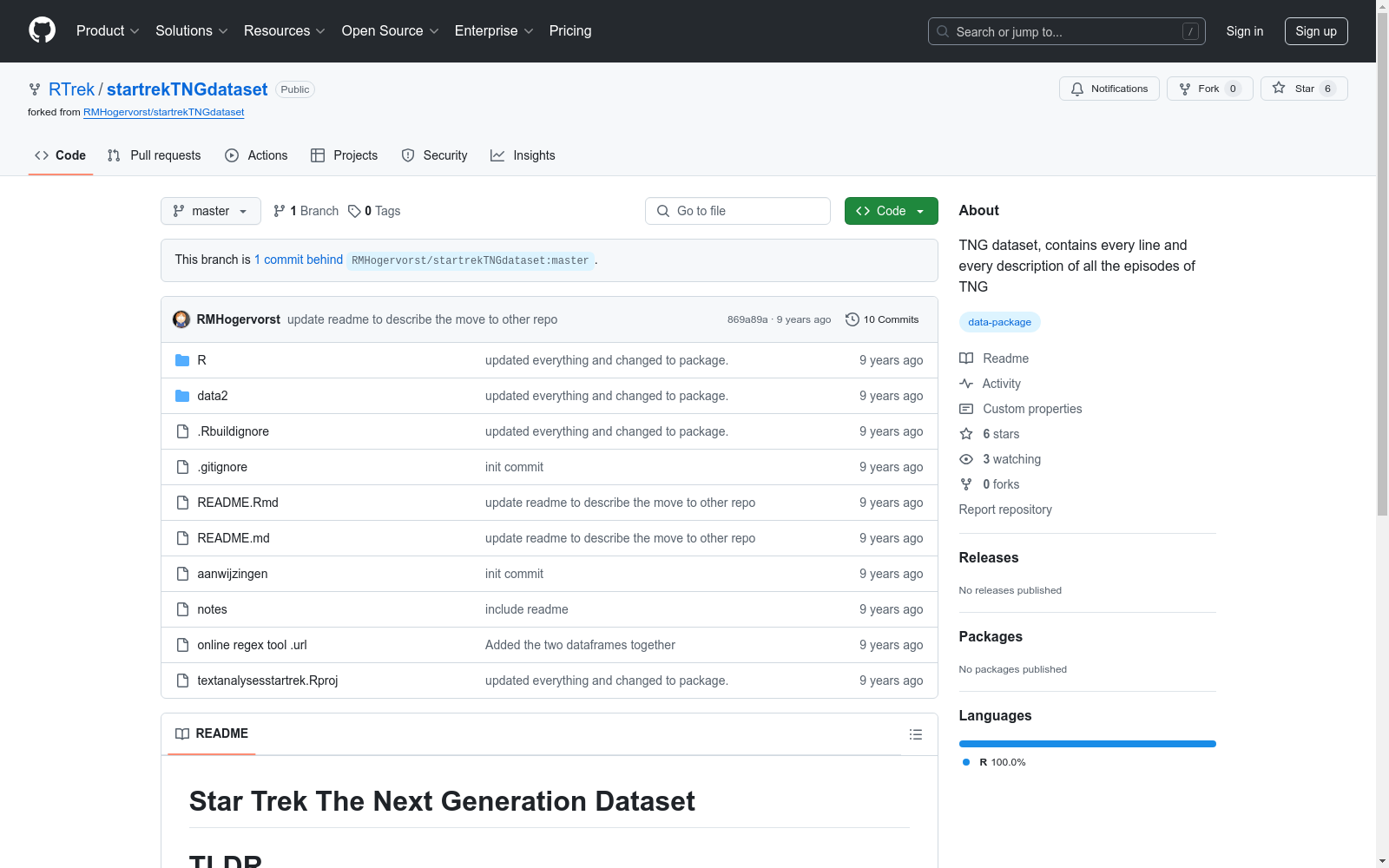Click the README.Rmd file icon

tap(182, 503)
